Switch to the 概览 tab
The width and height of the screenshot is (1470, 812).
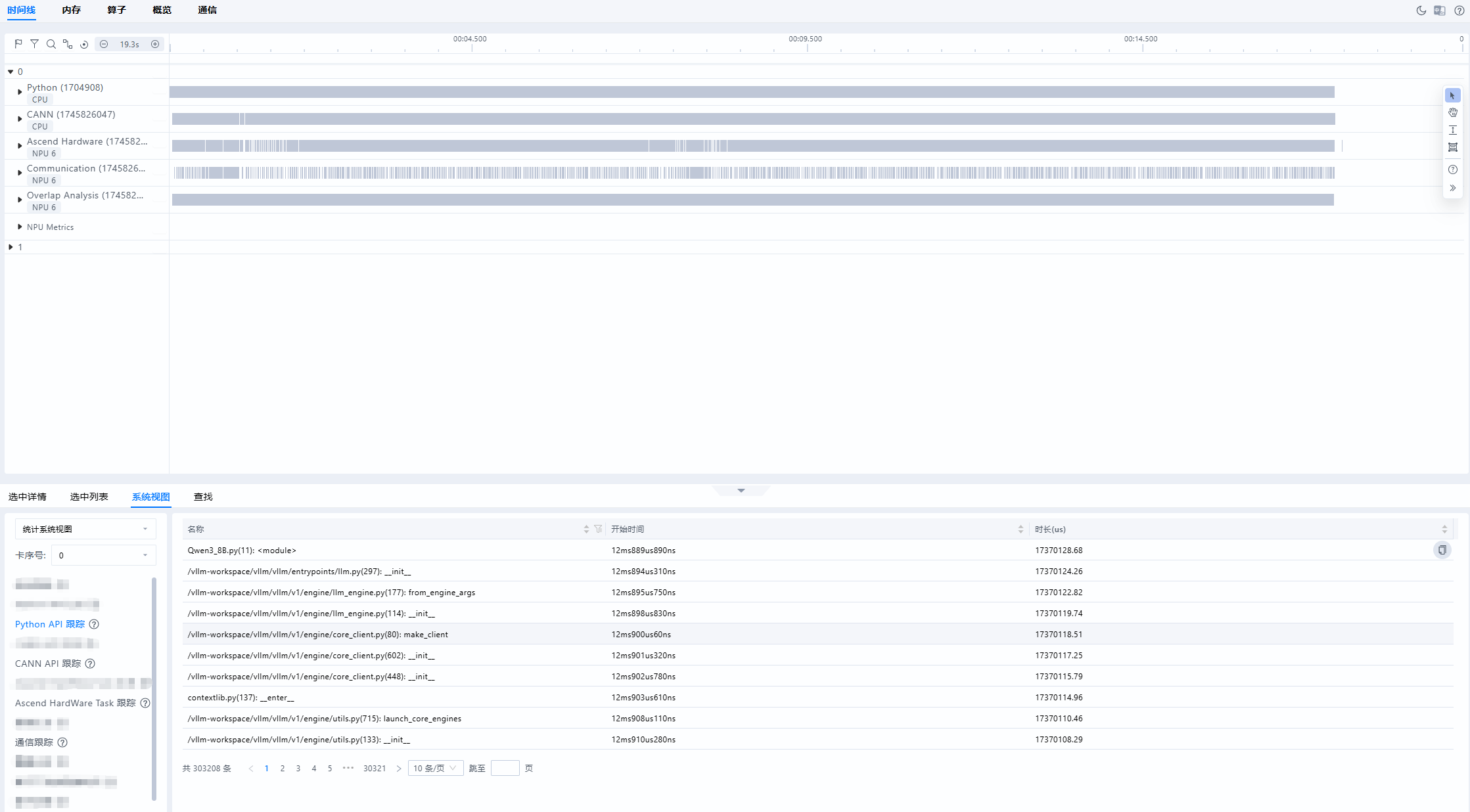click(162, 11)
